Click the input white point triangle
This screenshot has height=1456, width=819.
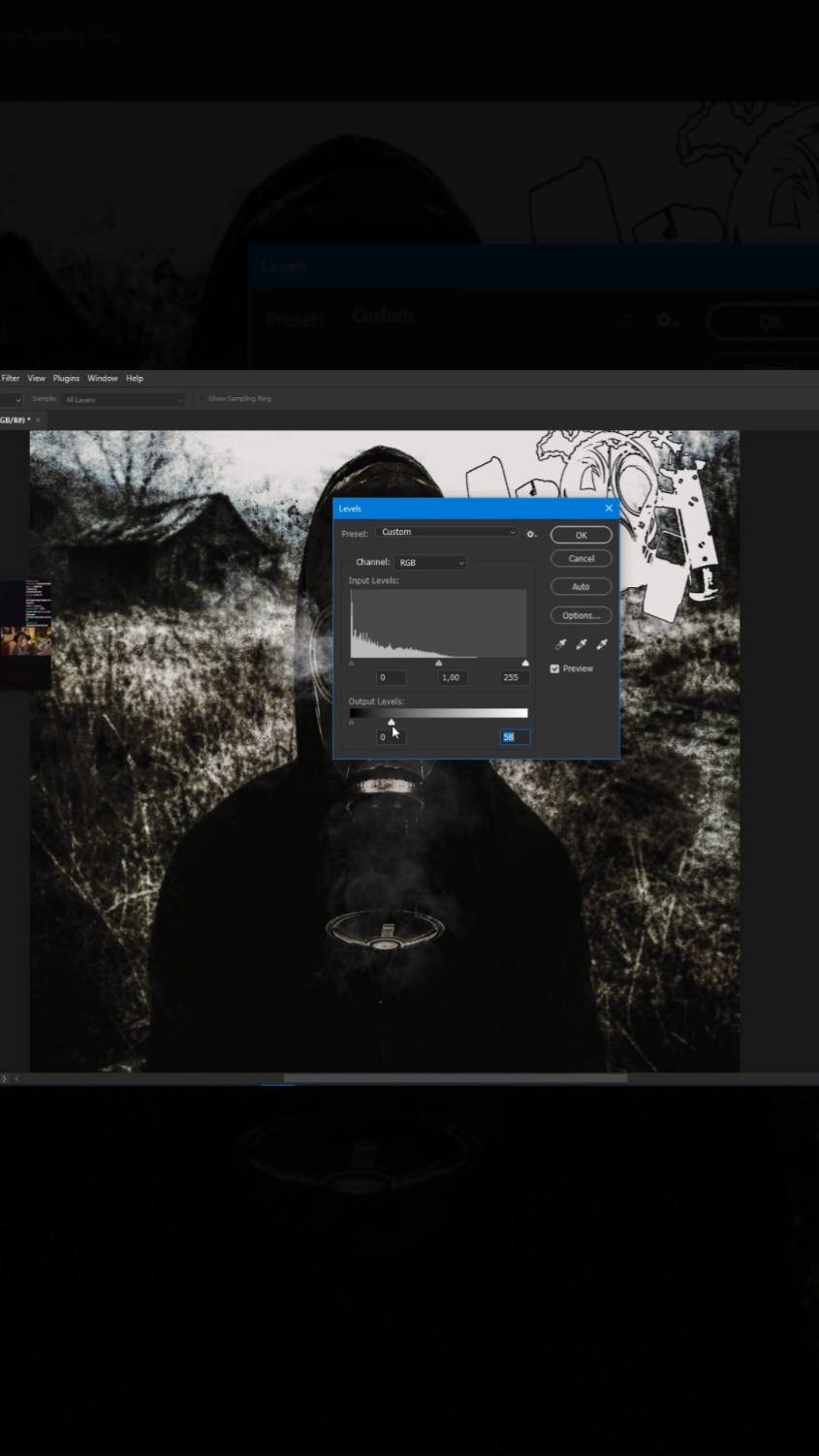pyautogui.click(x=525, y=663)
